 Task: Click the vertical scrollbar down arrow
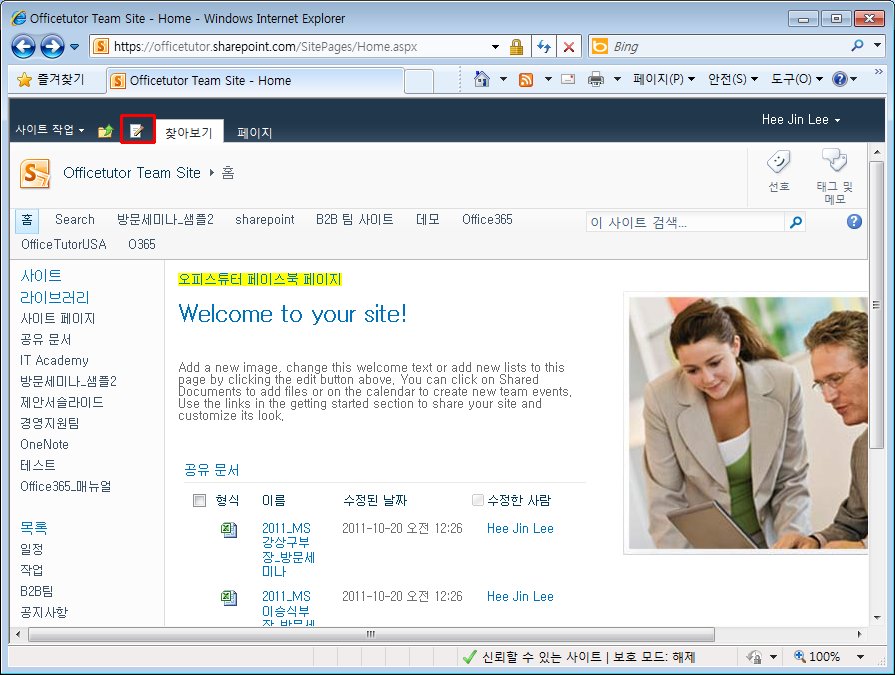coord(877,617)
